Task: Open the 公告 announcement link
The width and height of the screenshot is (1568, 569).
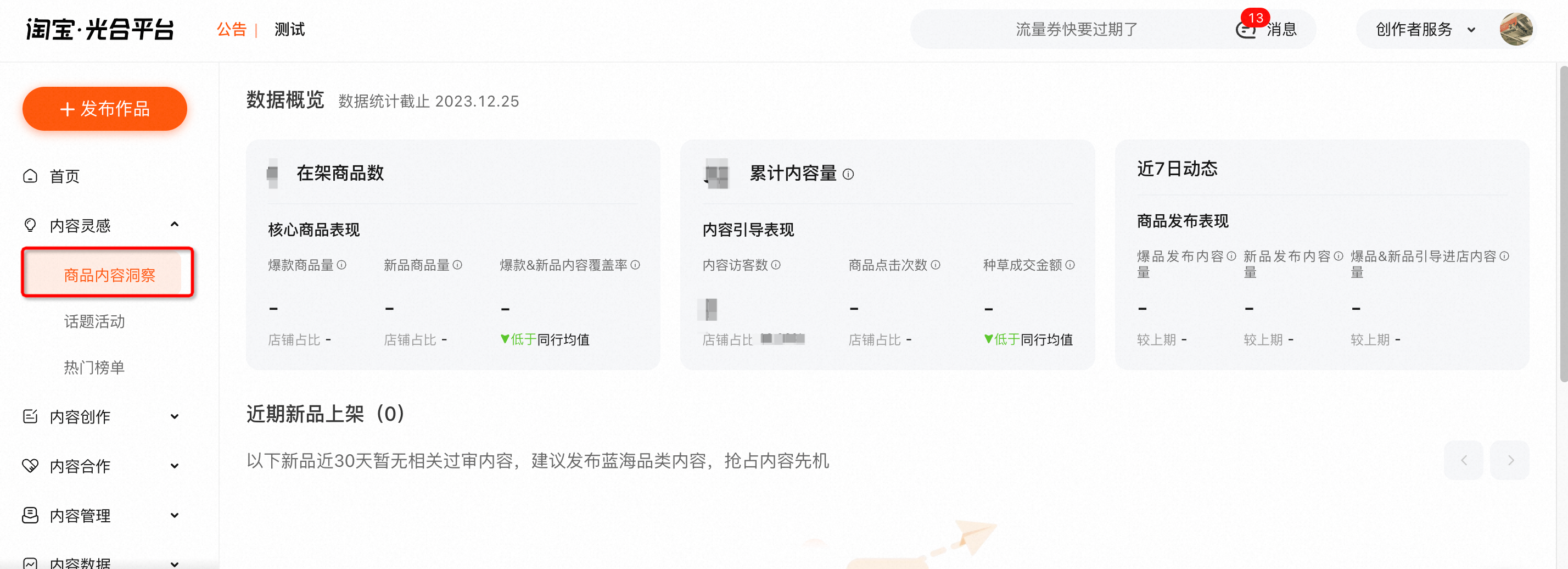Action: point(231,29)
